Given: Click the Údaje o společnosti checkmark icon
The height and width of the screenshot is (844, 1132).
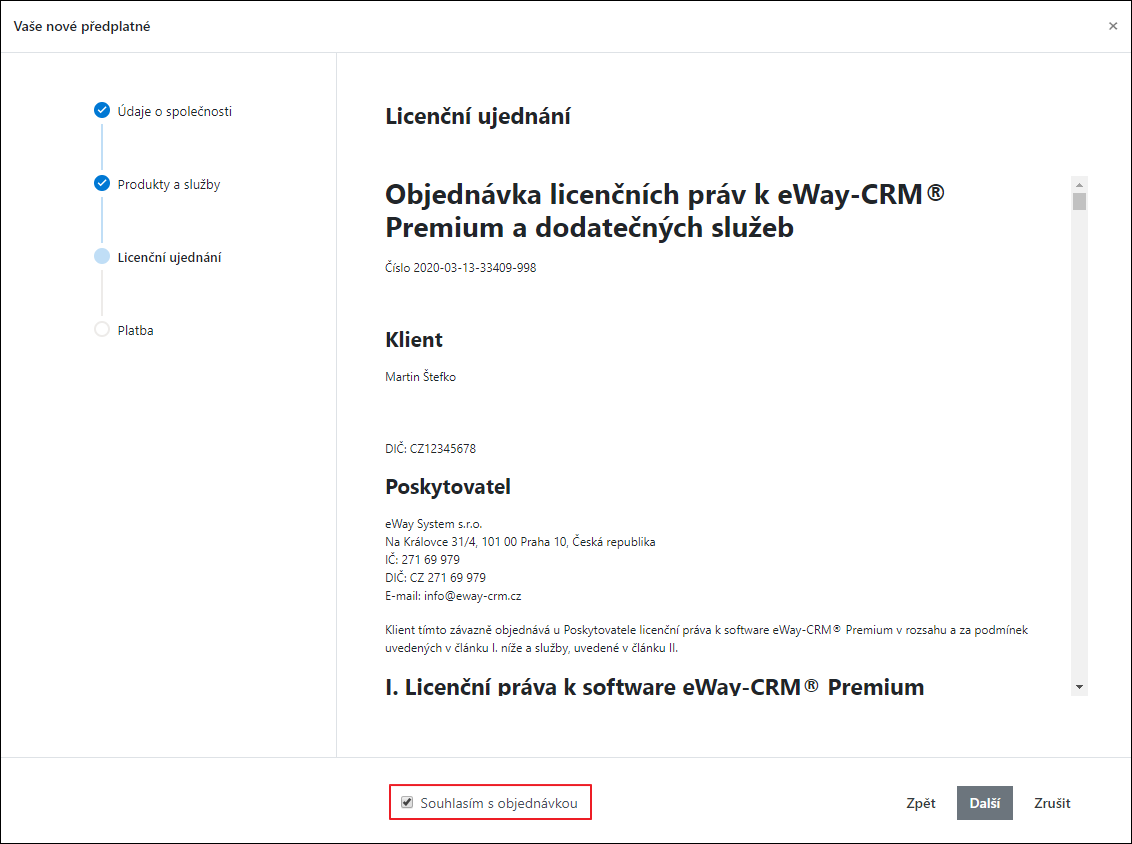Looking at the screenshot, I should (102, 110).
